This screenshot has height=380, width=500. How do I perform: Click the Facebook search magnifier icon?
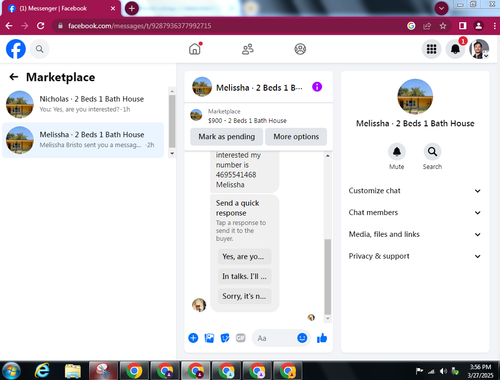pos(40,49)
